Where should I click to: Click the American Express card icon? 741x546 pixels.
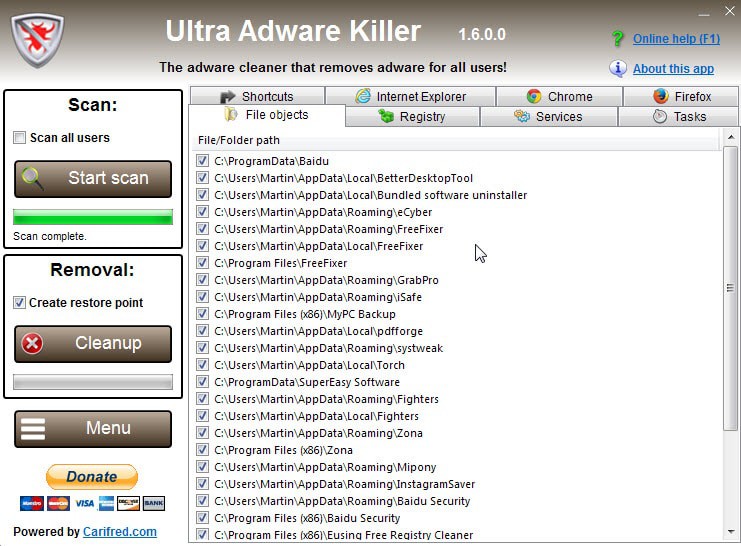(x=106, y=503)
